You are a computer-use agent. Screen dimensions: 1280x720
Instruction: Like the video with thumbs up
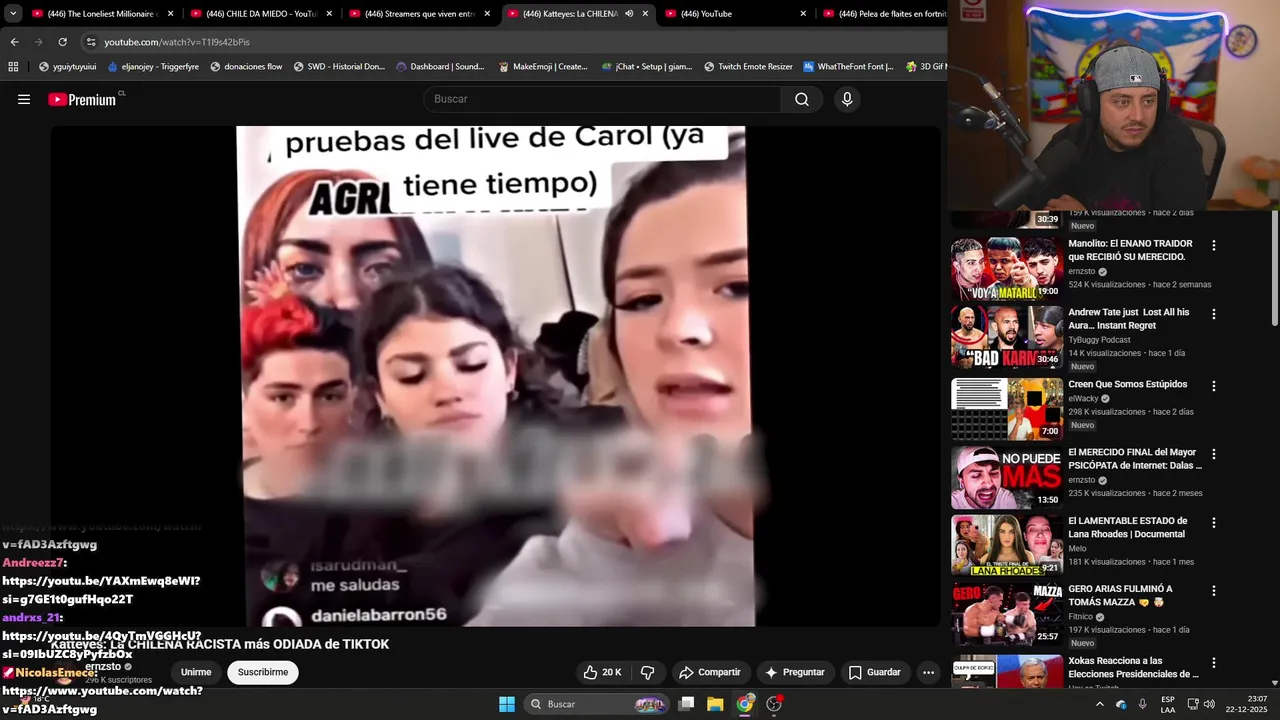pos(602,672)
